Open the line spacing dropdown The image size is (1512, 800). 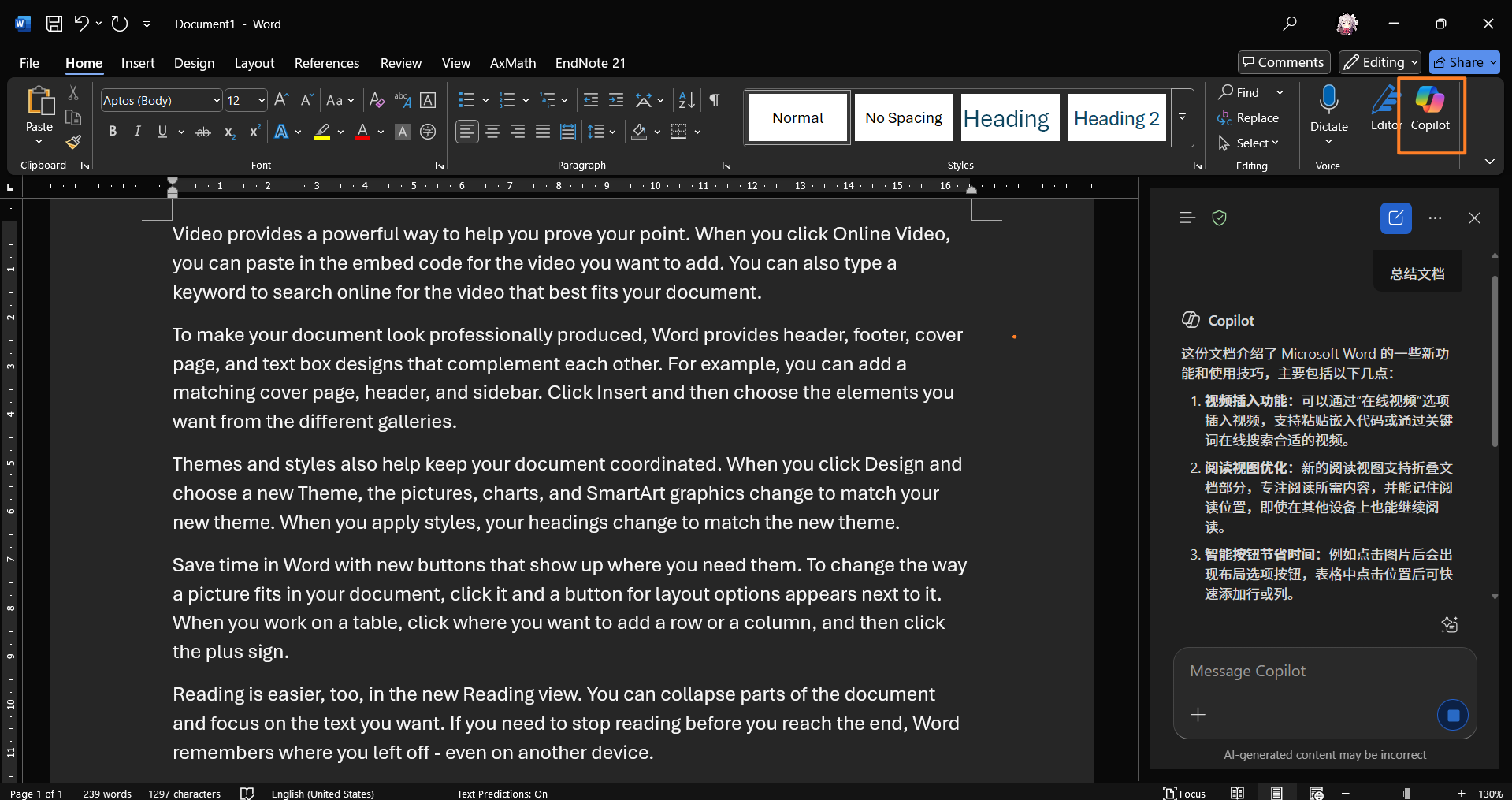(x=602, y=132)
